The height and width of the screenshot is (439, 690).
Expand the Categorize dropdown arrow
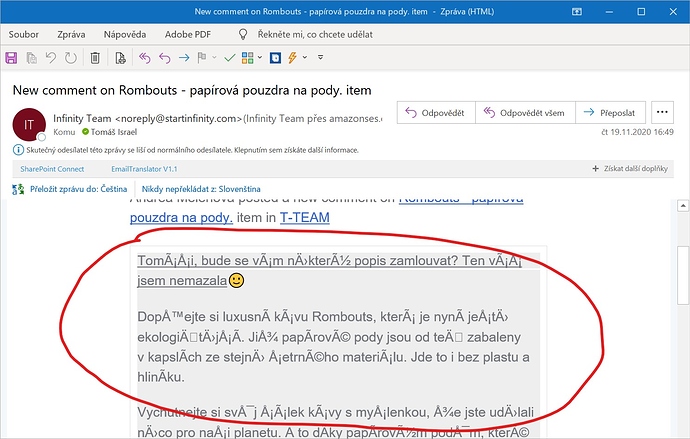[x=260, y=57]
